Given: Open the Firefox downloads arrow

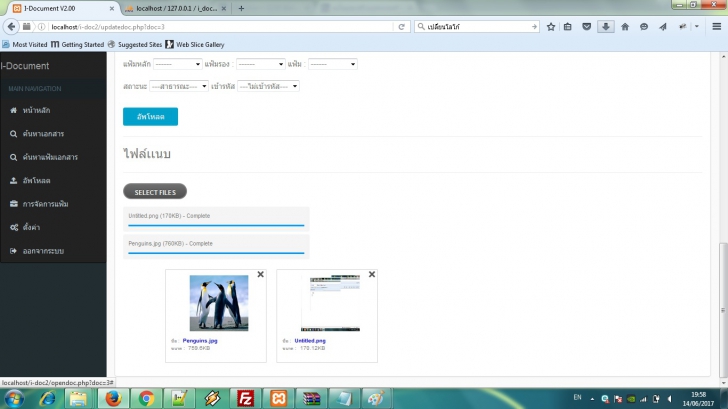Looking at the screenshot, I should click(605, 27).
